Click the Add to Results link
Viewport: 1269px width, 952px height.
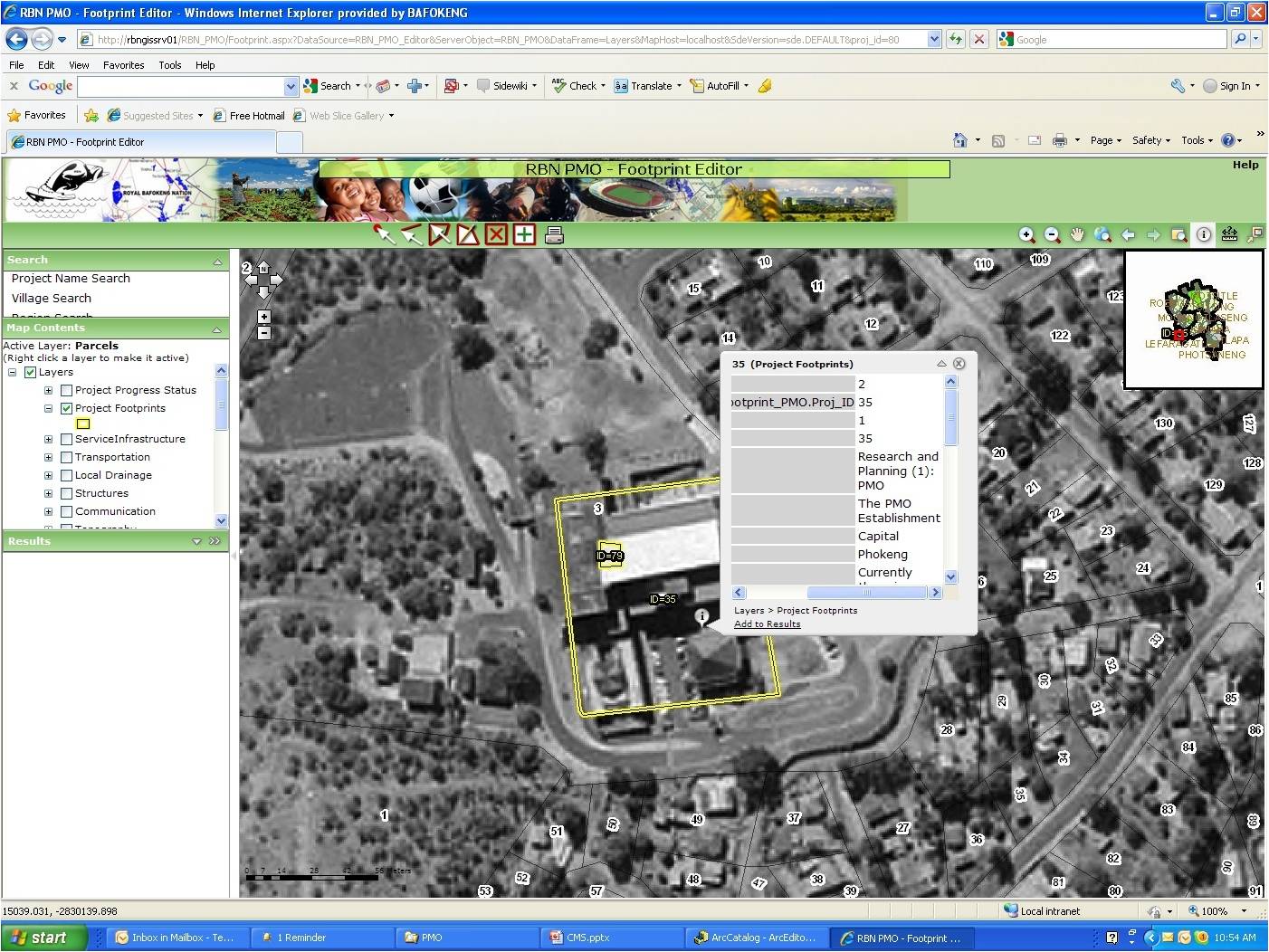pyautogui.click(x=768, y=624)
